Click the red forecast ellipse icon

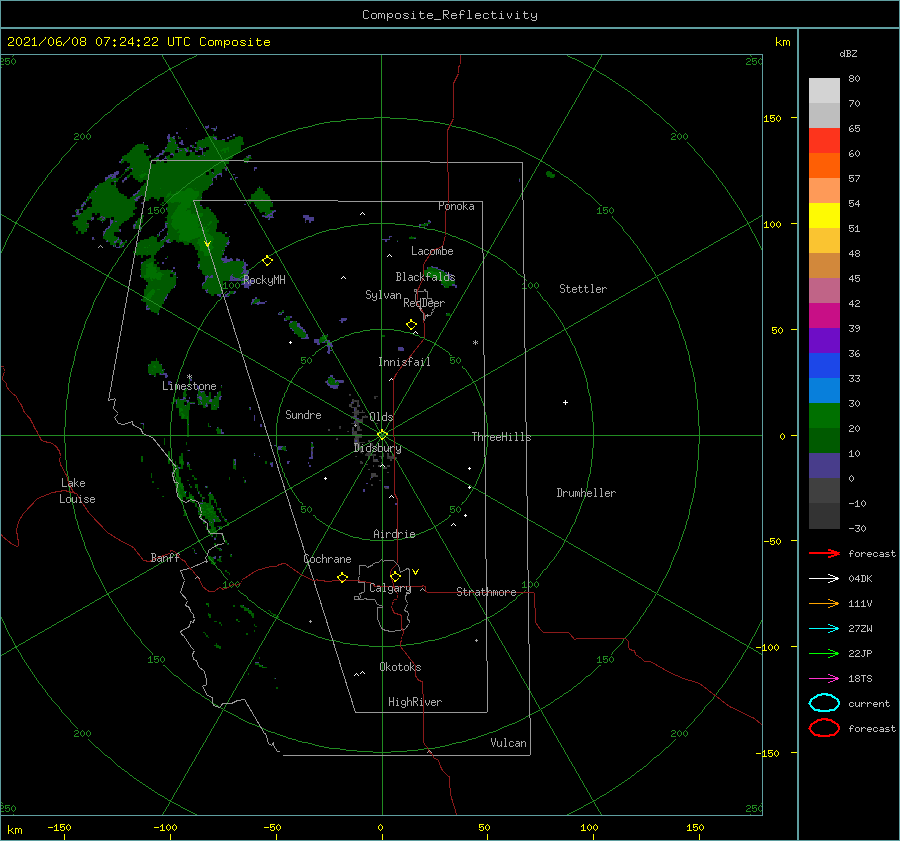824,728
